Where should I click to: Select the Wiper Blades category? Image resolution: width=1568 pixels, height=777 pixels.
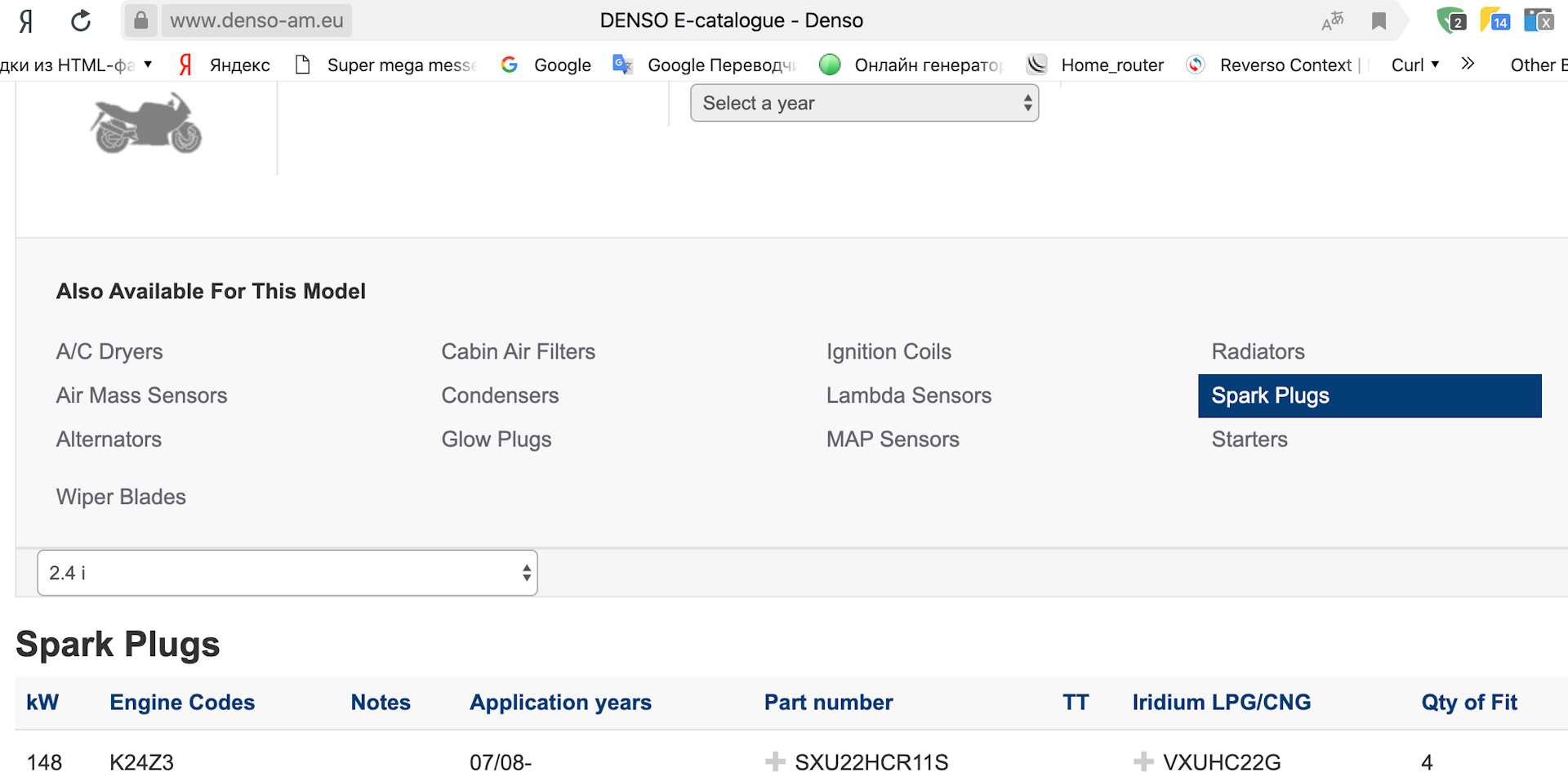121,497
